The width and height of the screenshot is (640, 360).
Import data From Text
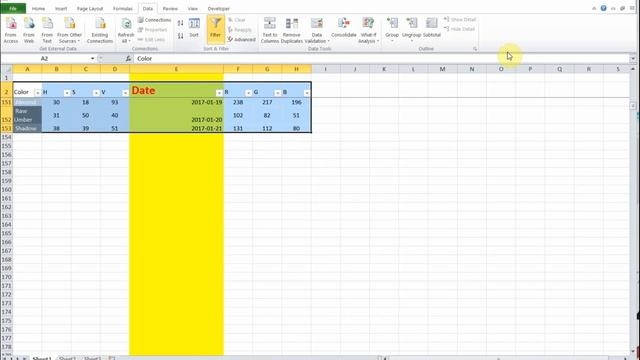coord(47,30)
